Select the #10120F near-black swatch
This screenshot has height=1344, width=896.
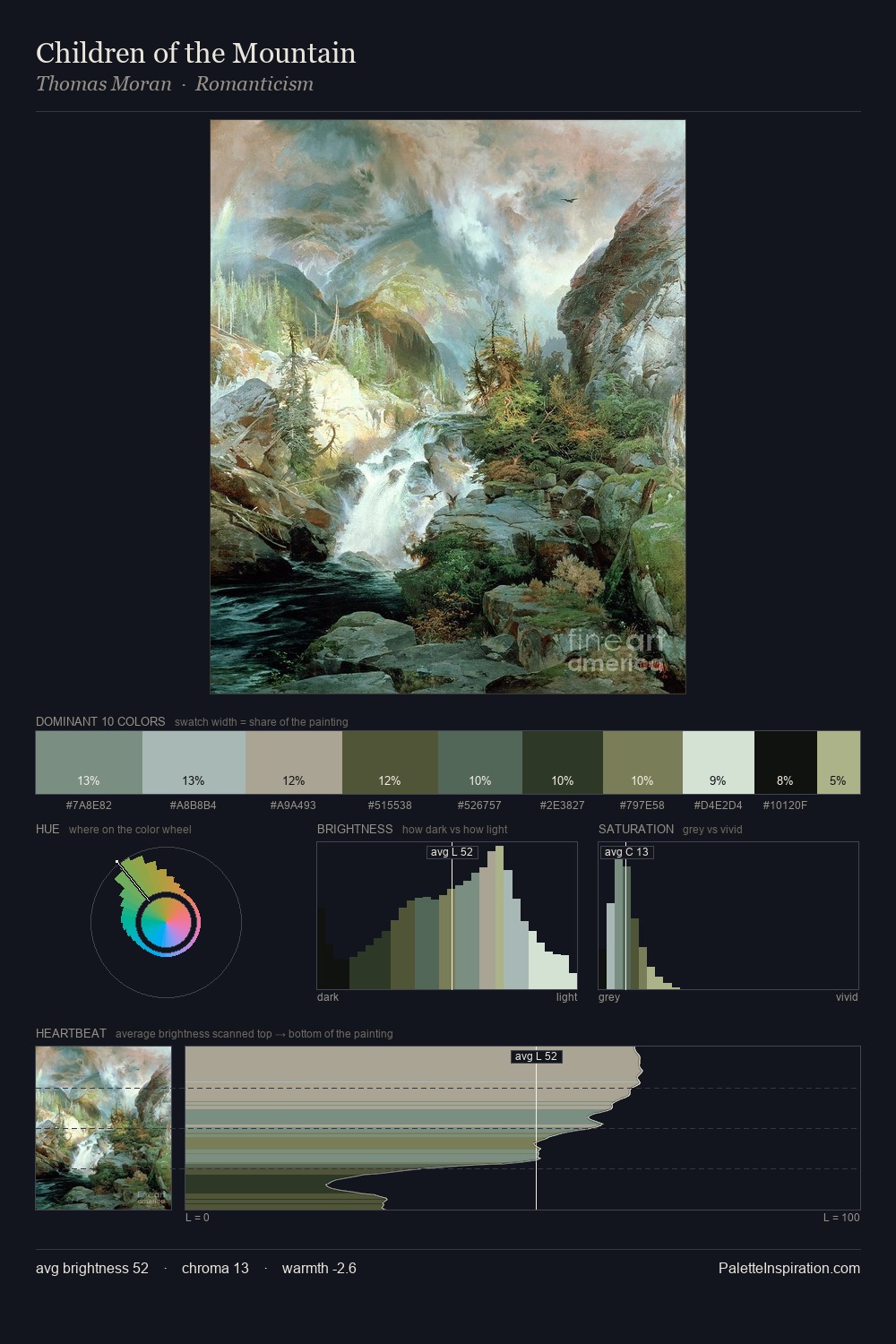[786, 762]
